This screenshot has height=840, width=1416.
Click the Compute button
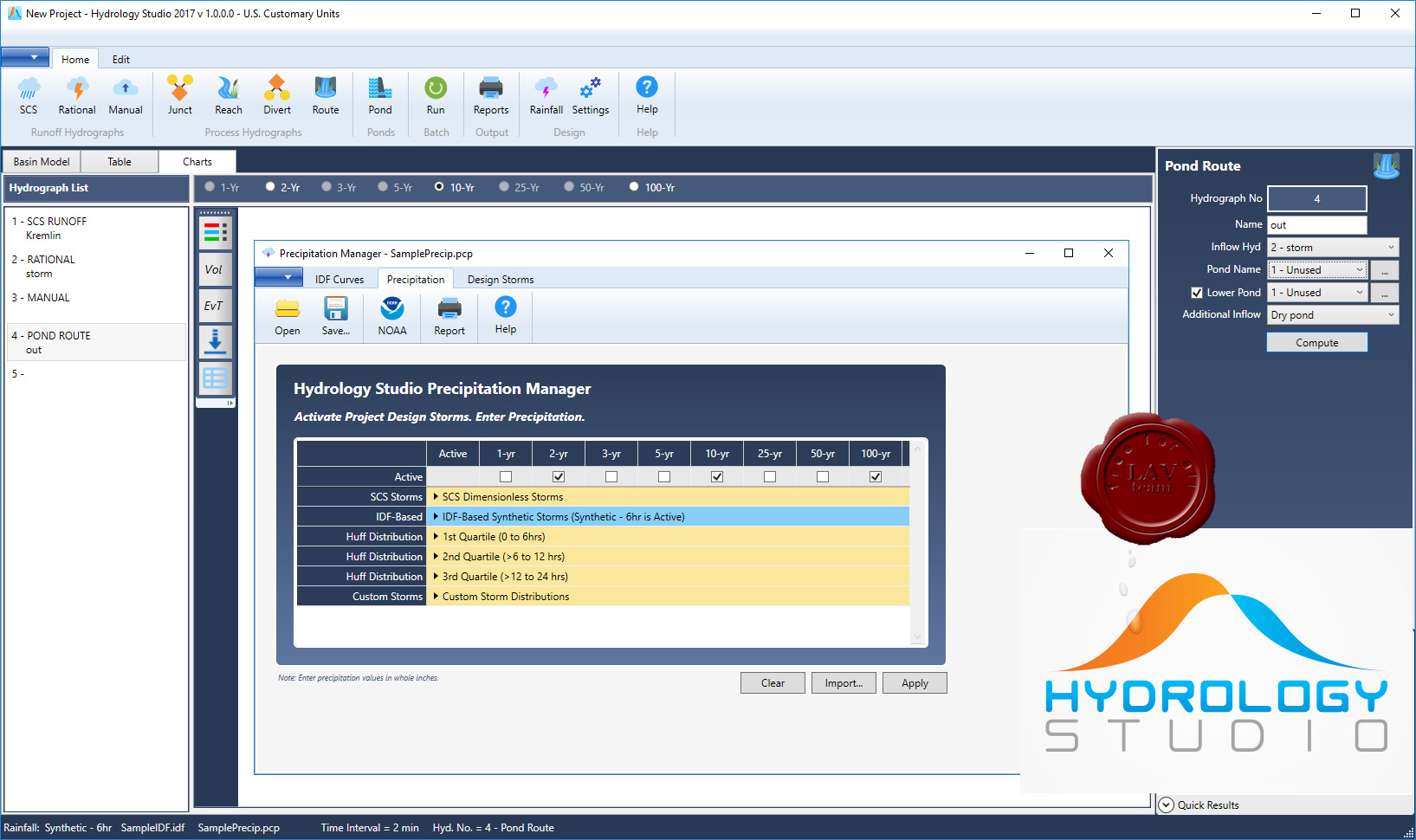click(1317, 343)
